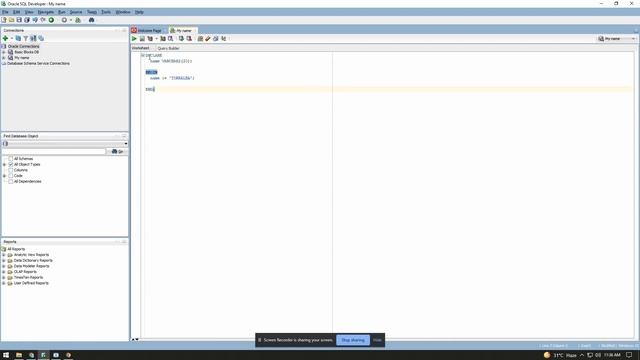Expand the Basic Blocks DB connection
Viewport: 640px width, 360px height.
4,52
